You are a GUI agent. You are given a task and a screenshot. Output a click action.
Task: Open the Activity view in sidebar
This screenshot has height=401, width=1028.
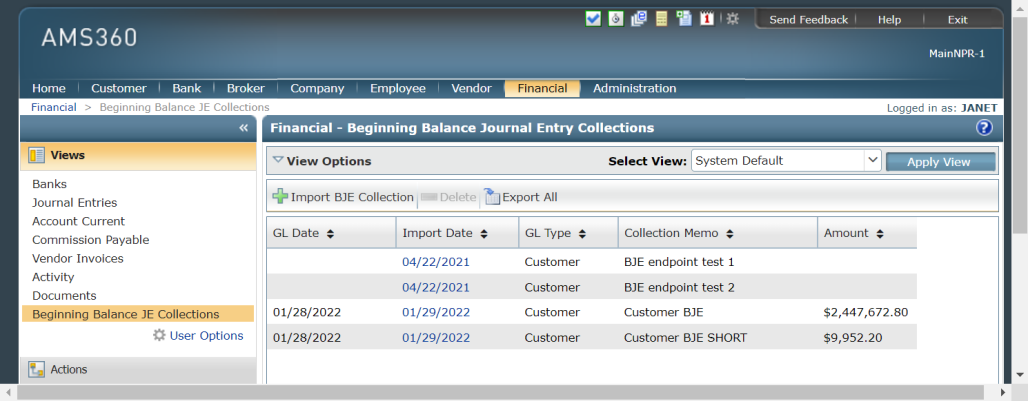[x=53, y=277]
